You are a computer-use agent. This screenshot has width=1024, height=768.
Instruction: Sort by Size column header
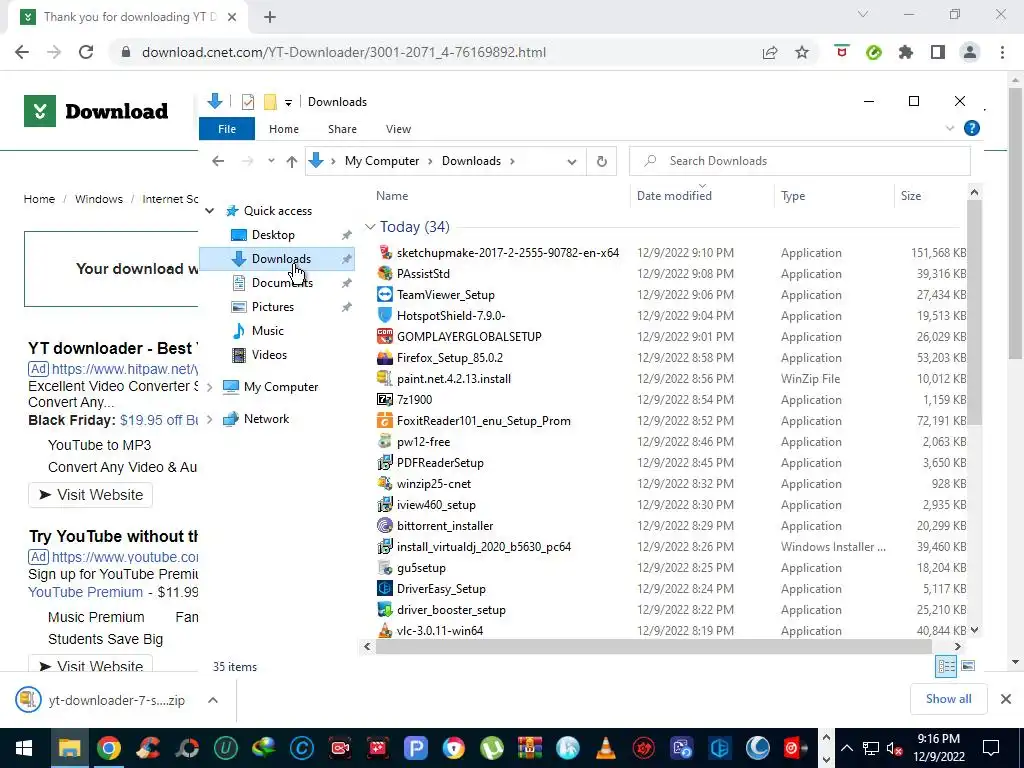[x=911, y=196]
